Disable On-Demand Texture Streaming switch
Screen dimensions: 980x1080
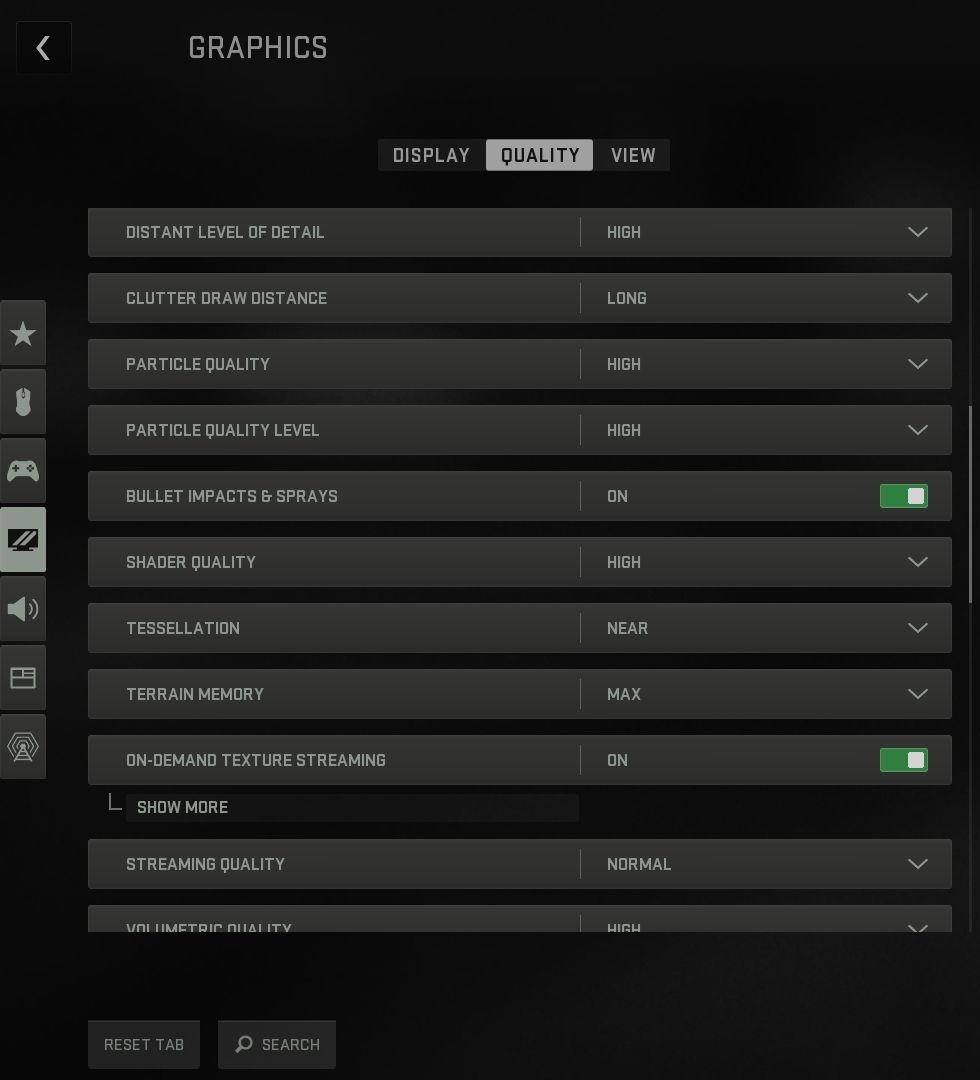pos(903,760)
